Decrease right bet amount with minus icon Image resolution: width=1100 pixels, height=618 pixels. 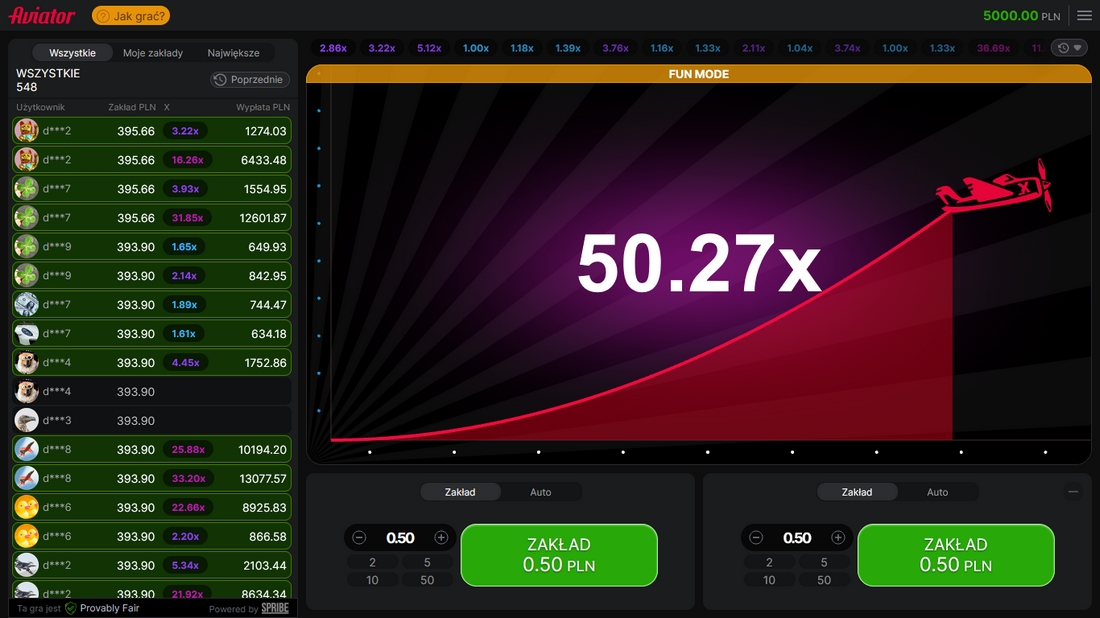[x=756, y=538]
